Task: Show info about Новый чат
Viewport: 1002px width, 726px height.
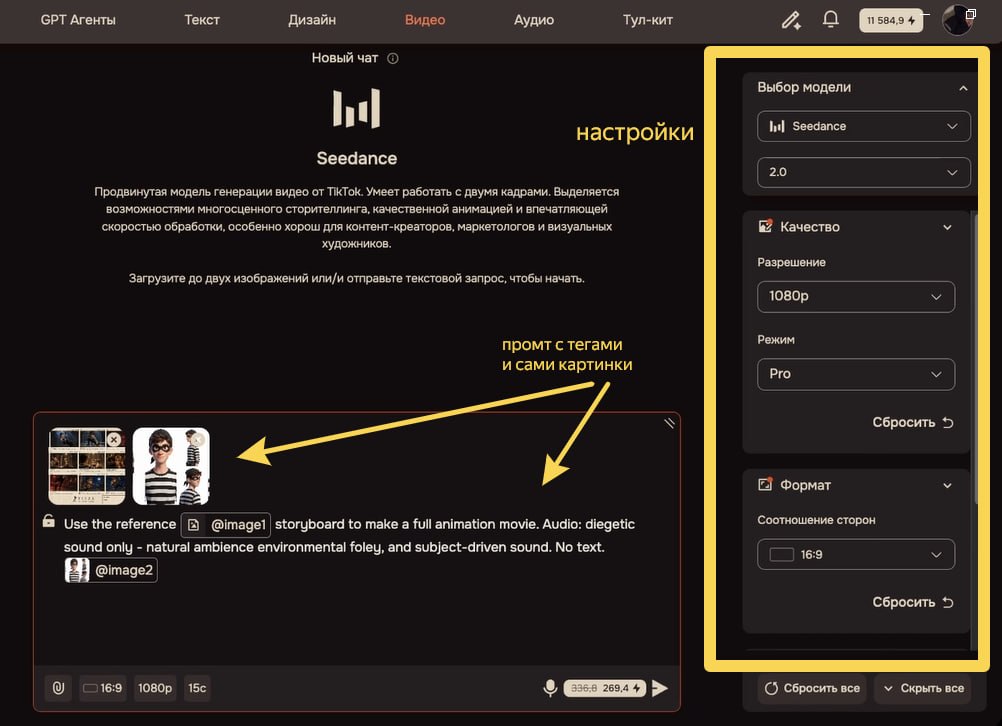Action: coord(393,58)
